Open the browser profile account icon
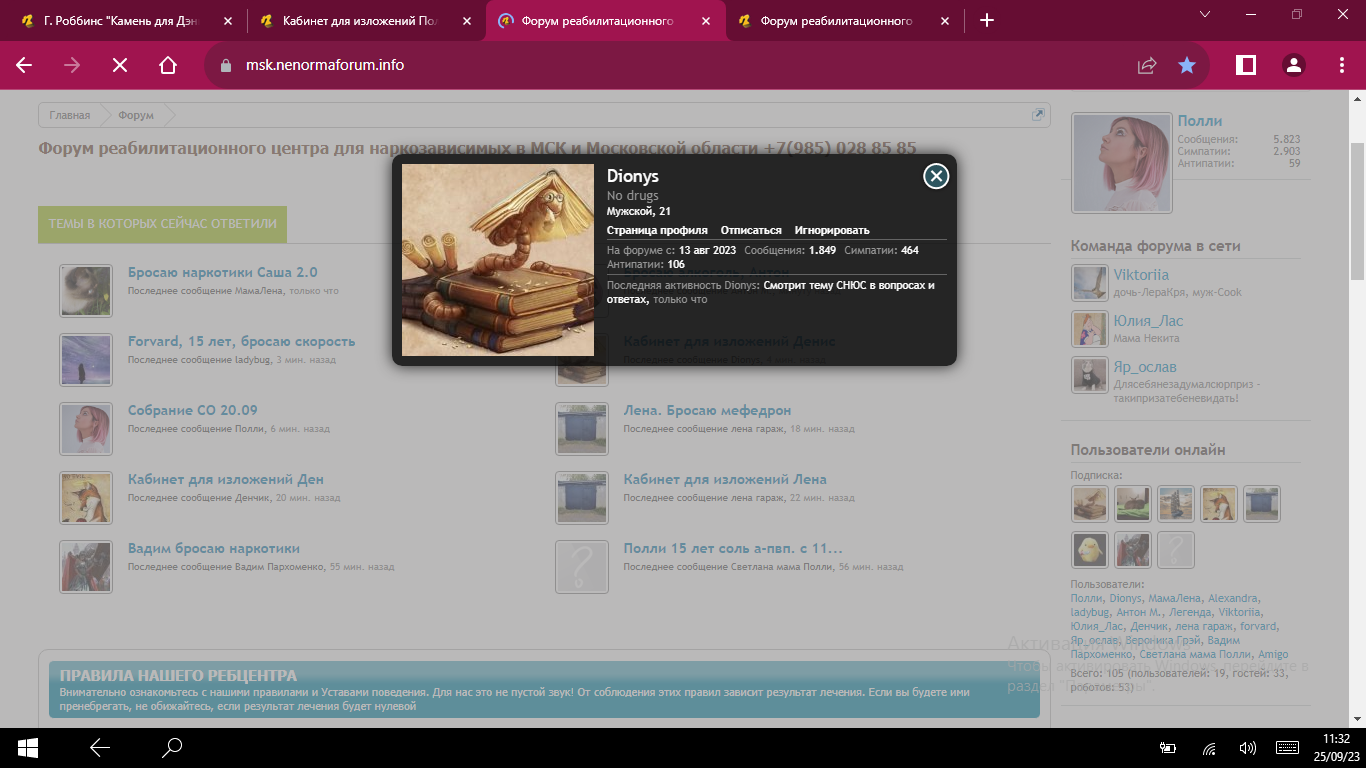 [x=1294, y=65]
